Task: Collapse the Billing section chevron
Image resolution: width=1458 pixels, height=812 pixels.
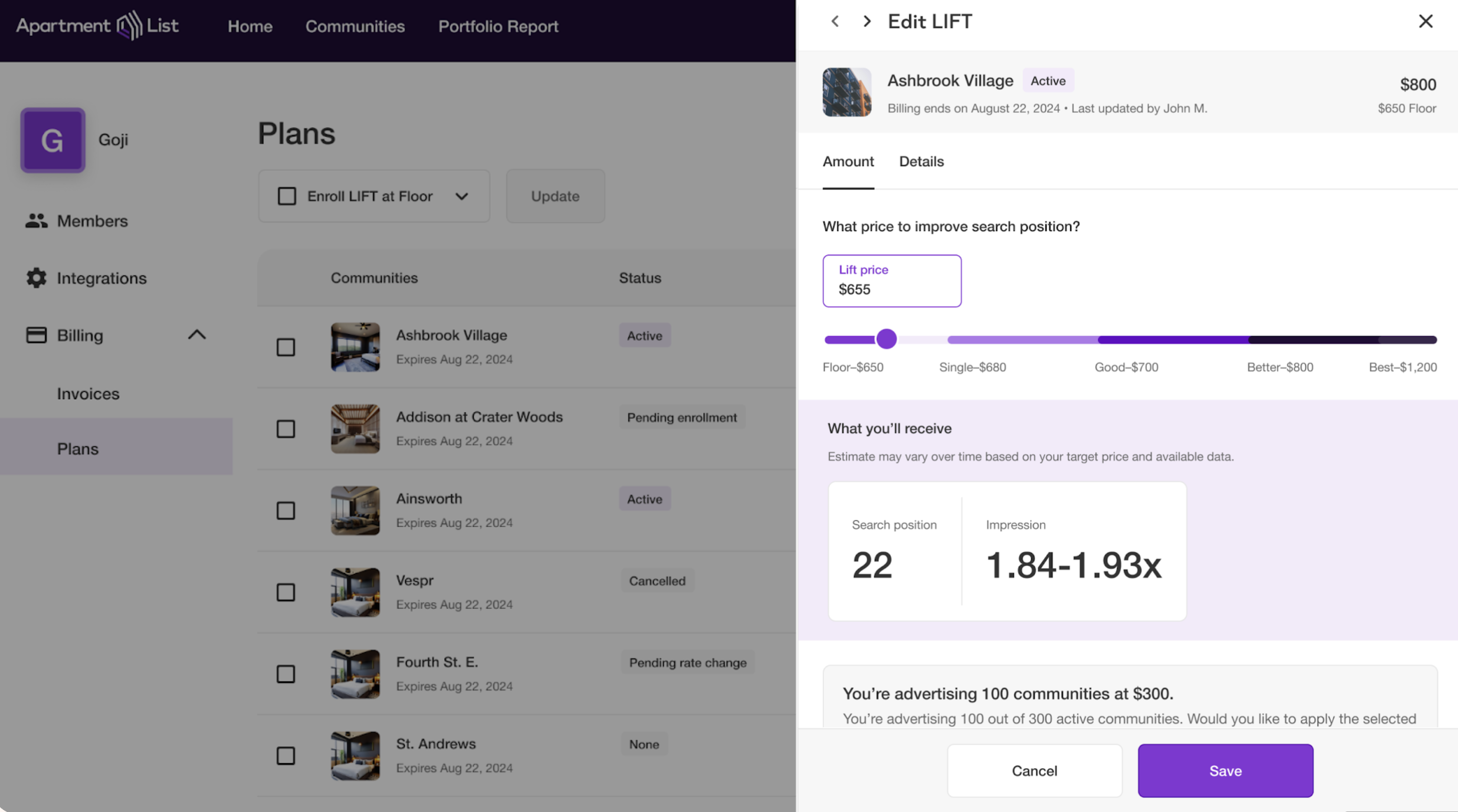Action: click(x=196, y=335)
